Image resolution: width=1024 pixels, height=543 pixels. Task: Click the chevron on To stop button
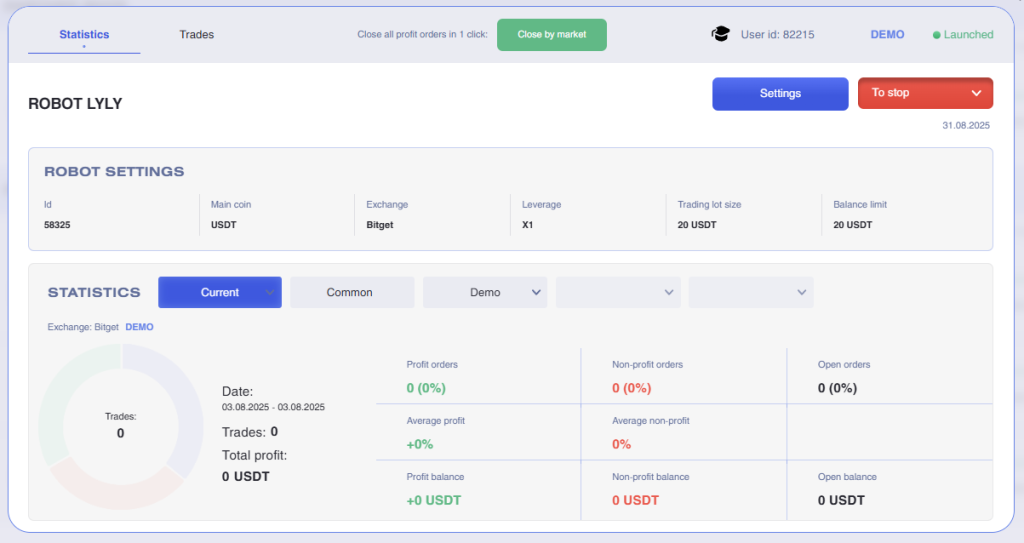click(976, 93)
